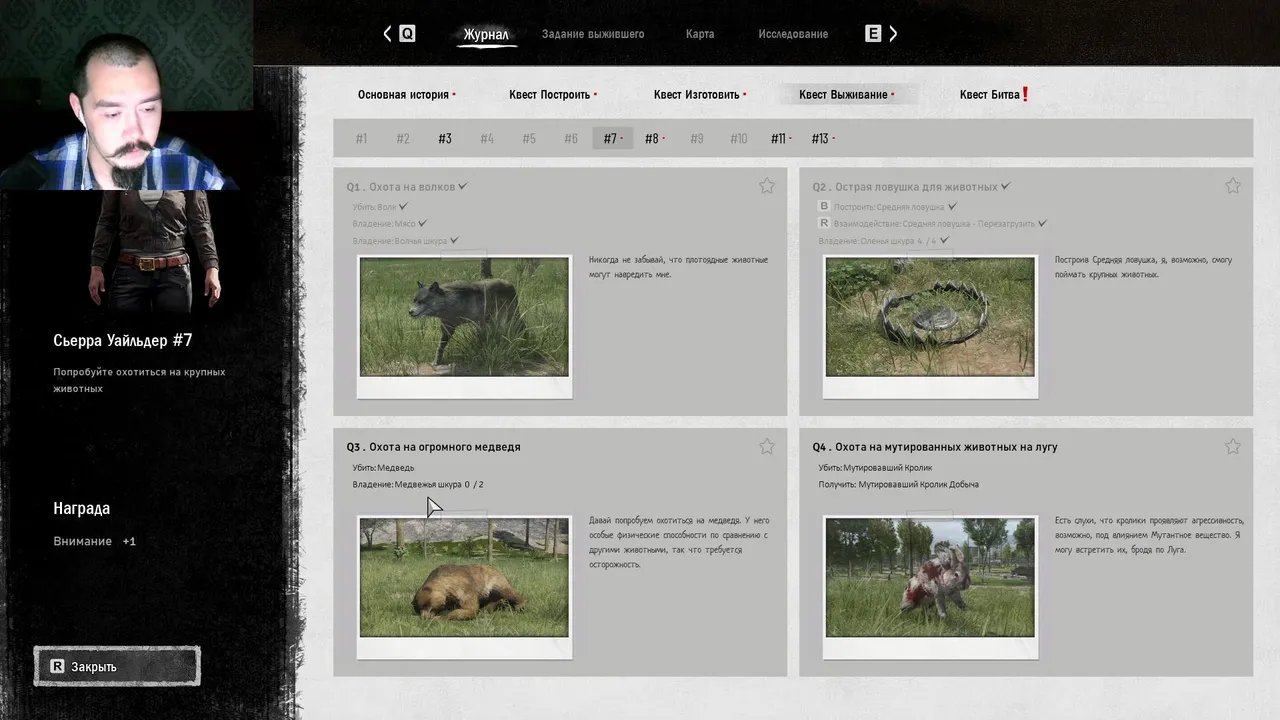Close the journal with the Закрыть button
The width and height of the screenshot is (1280, 720).
pyautogui.click(x=117, y=666)
